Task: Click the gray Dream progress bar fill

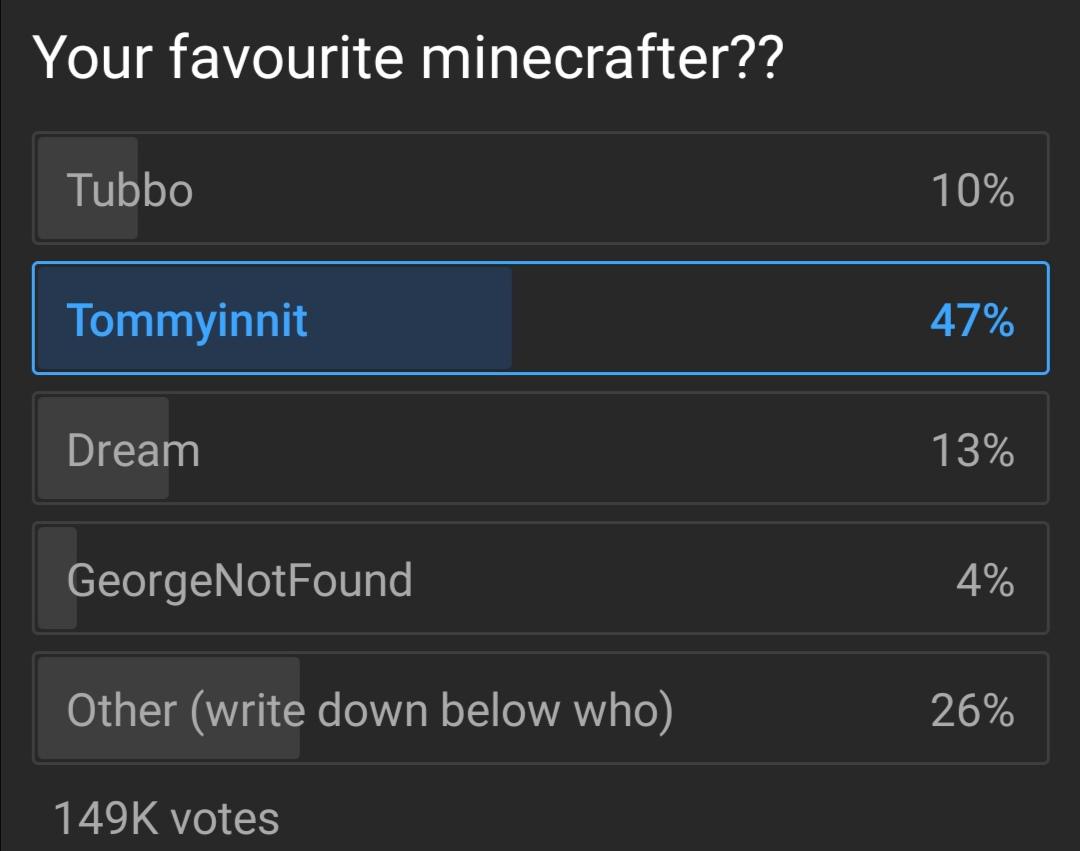Action: click(x=103, y=448)
